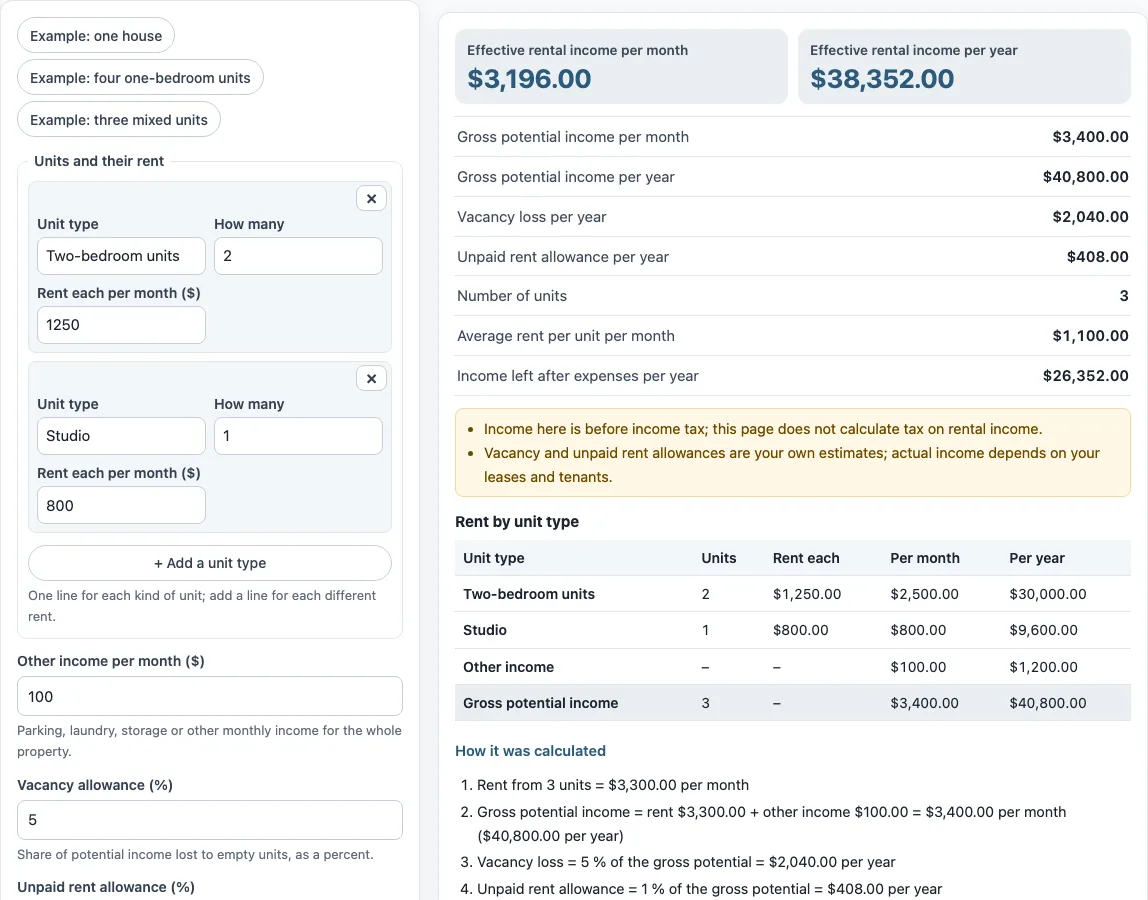Load 'Example: three mixed units' preset
The image size is (1148, 900).
coord(119,120)
